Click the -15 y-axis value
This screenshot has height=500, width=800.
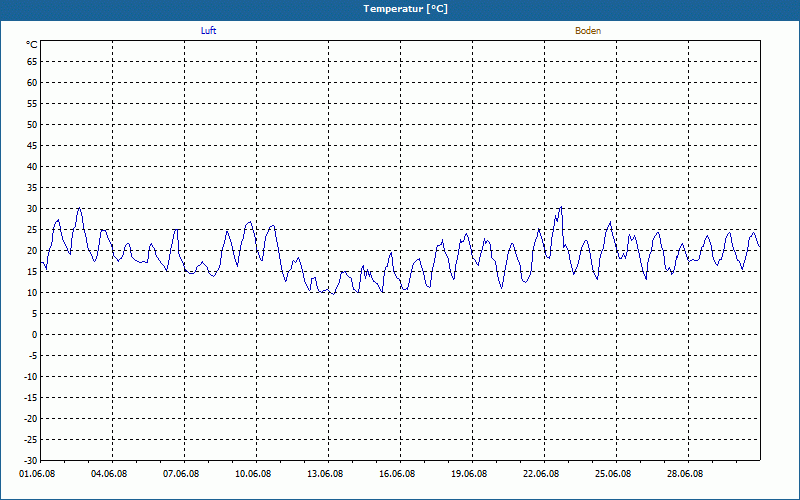[31, 397]
